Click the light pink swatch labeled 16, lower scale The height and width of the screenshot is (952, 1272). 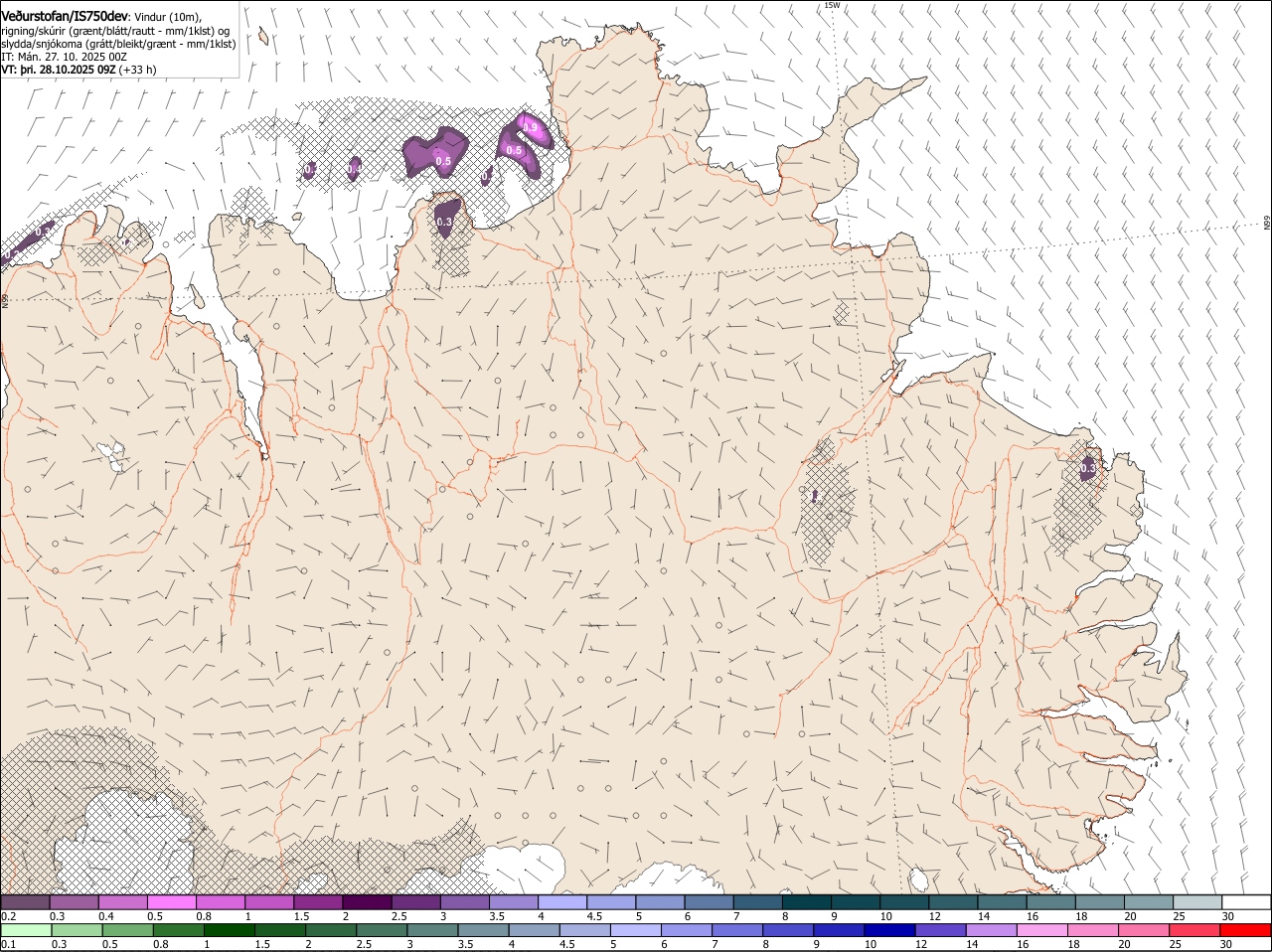[x=1040, y=930]
